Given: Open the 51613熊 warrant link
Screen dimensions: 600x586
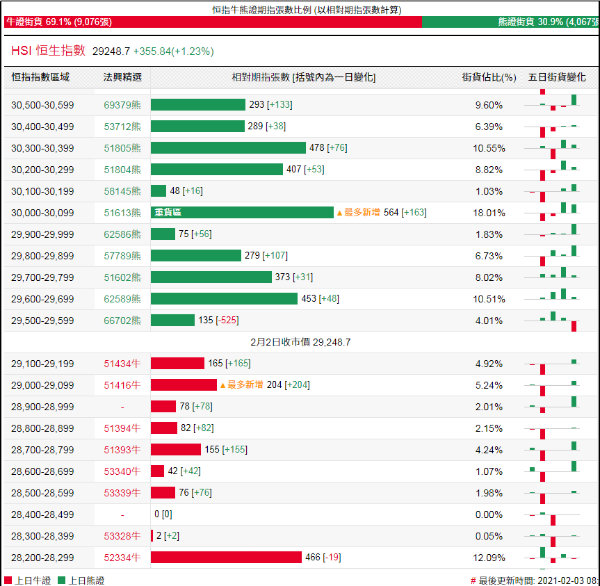Looking at the screenshot, I should click(122, 212).
